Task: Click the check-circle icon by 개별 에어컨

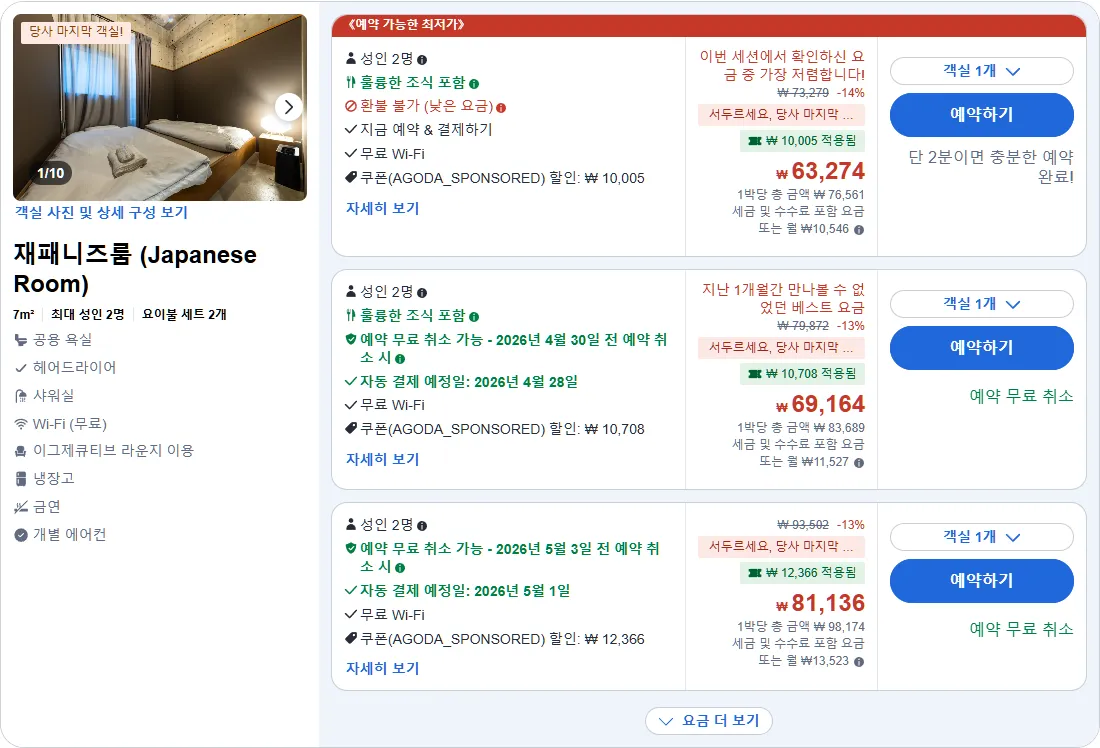Action: 21,535
